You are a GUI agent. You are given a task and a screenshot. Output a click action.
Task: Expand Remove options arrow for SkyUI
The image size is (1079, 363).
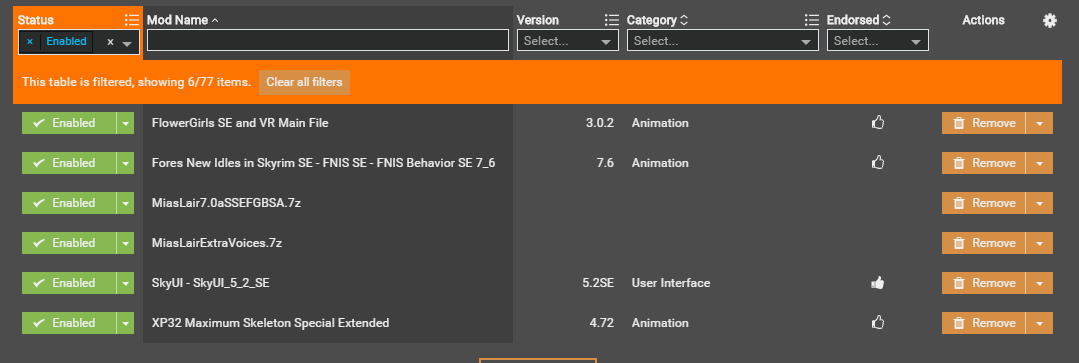pos(1039,283)
